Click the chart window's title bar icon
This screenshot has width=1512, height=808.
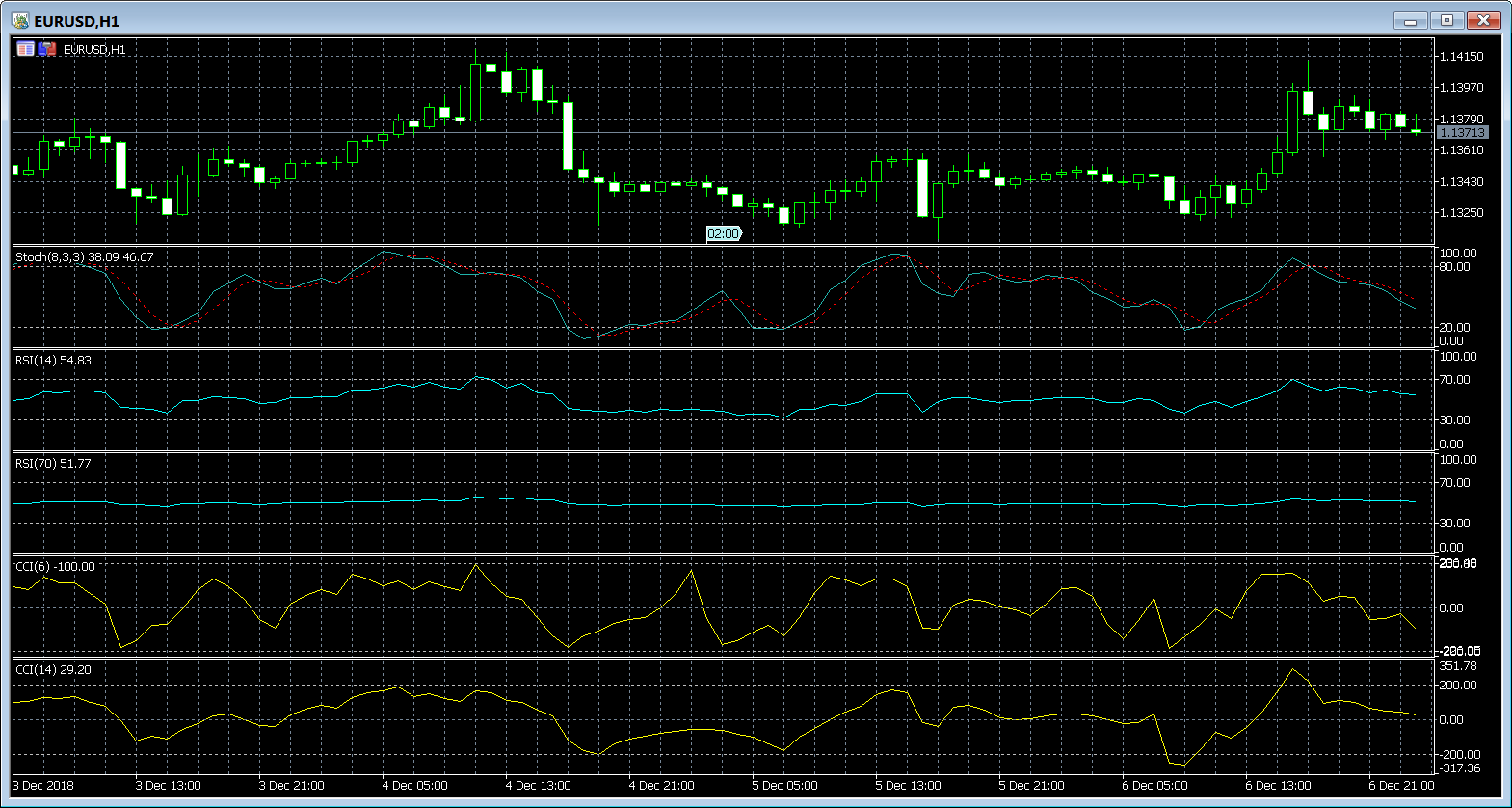(x=20, y=20)
